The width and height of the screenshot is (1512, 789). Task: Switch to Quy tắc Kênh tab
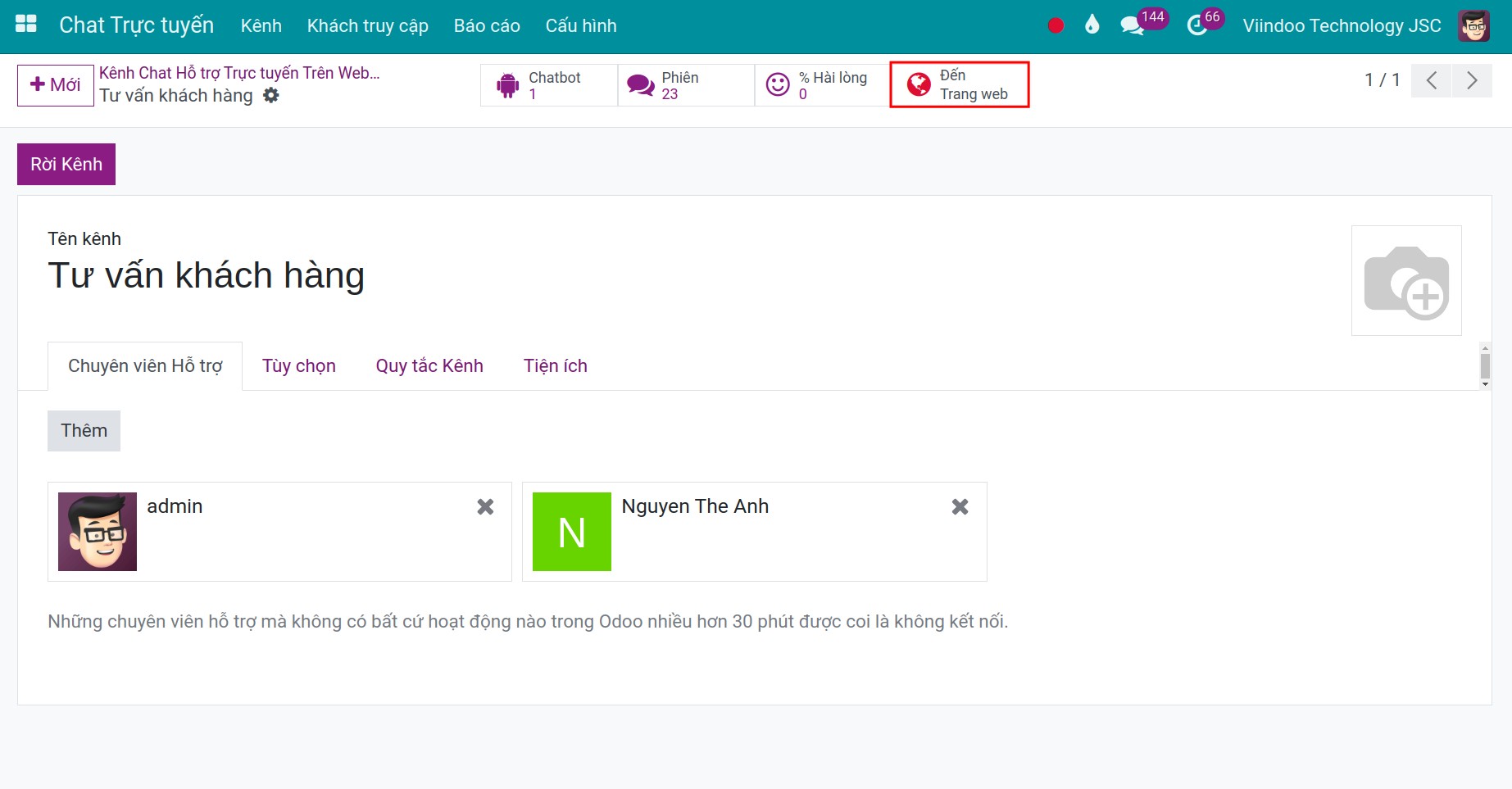pyautogui.click(x=429, y=366)
